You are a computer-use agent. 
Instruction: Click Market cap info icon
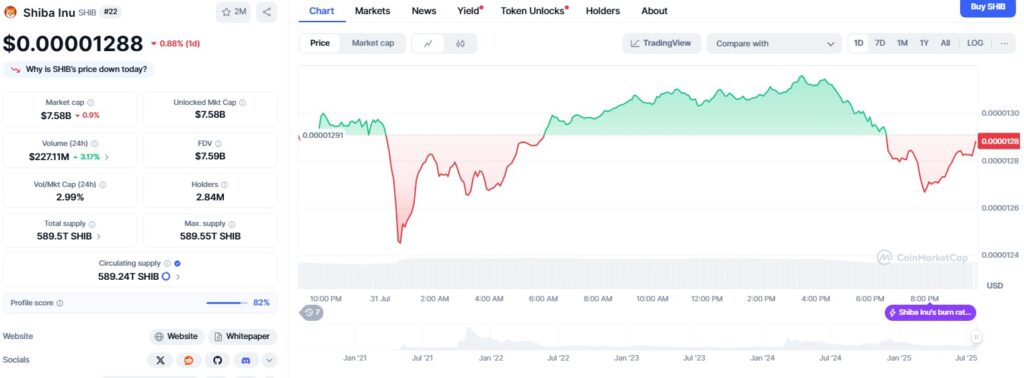[x=91, y=102]
